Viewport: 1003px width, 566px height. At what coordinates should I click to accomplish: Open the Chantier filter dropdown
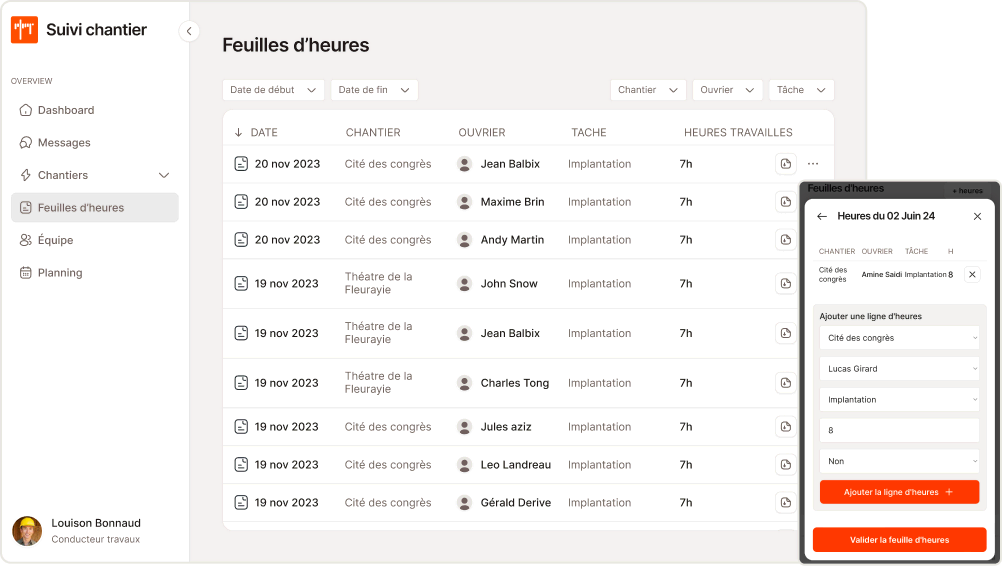point(648,90)
